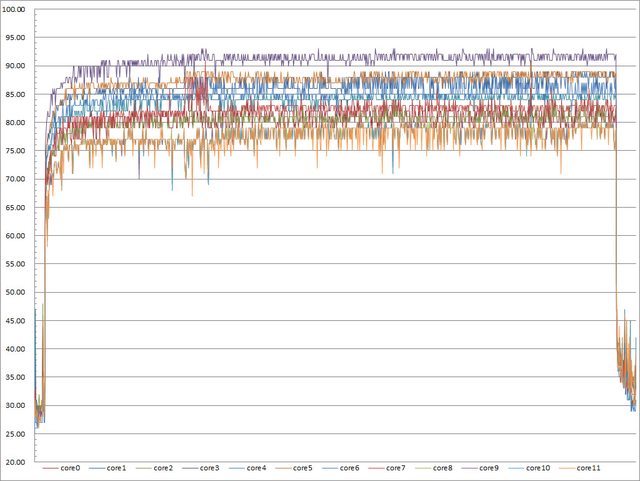Click the 75.00 y-axis label
The image size is (640, 481).
tap(17, 151)
